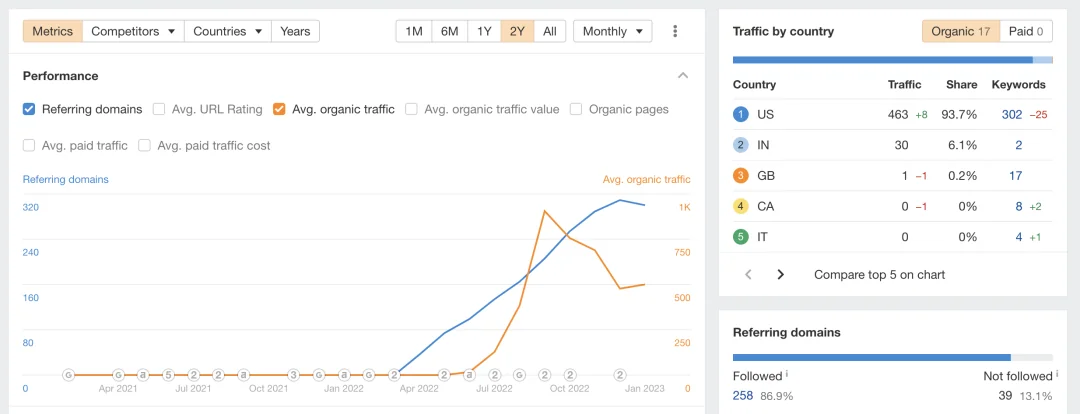Viewport: 1080px width, 414px height.
Task: Click the GB share value 0.2%
Action: click(963, 176)
